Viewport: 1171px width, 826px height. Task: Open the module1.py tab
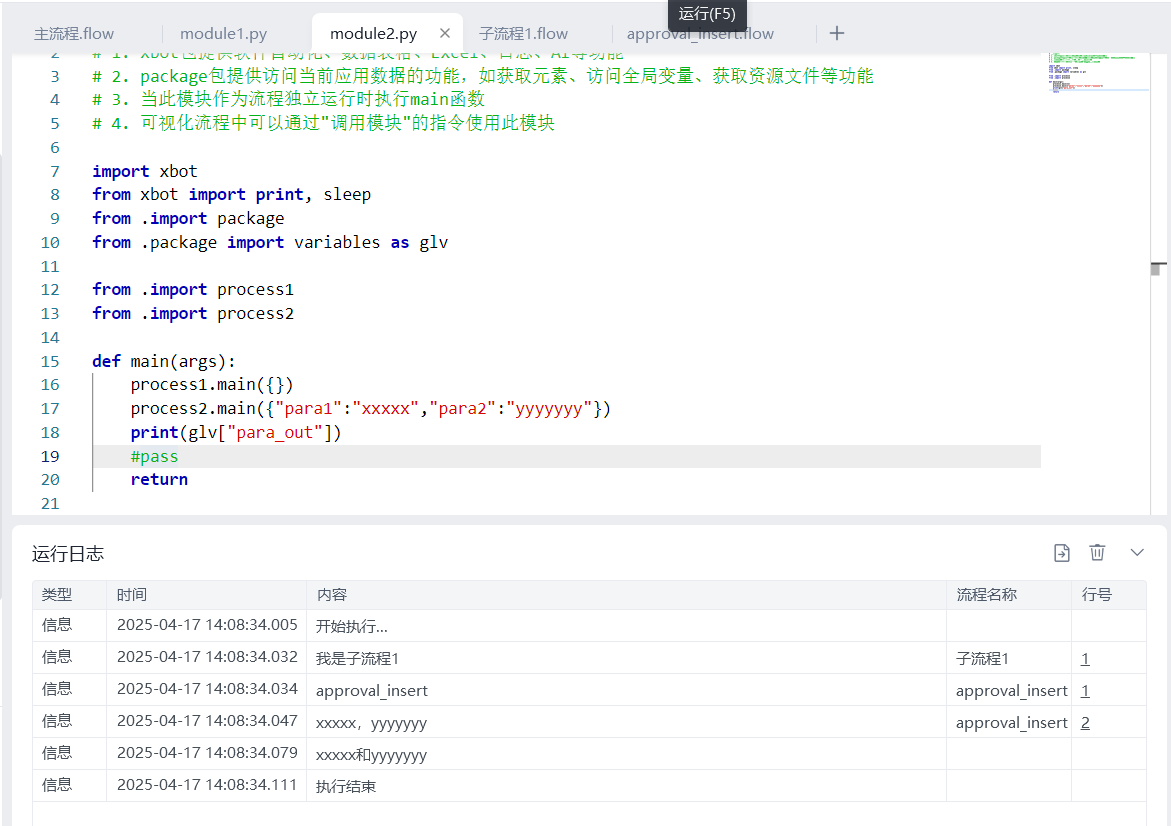click(223, 34)
